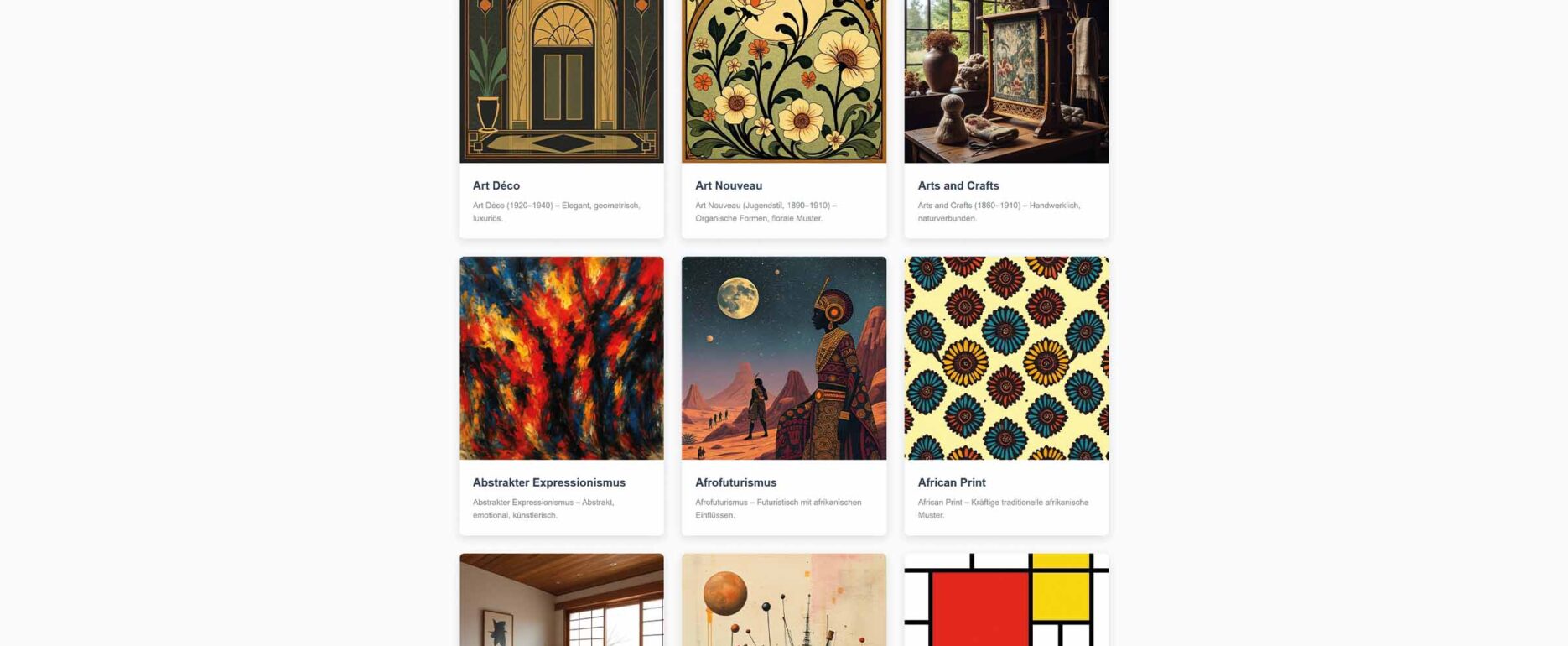Click the Art Deco (1920–1940) description text
Viewport: 1568px width, 646px height.
[557, 211]
